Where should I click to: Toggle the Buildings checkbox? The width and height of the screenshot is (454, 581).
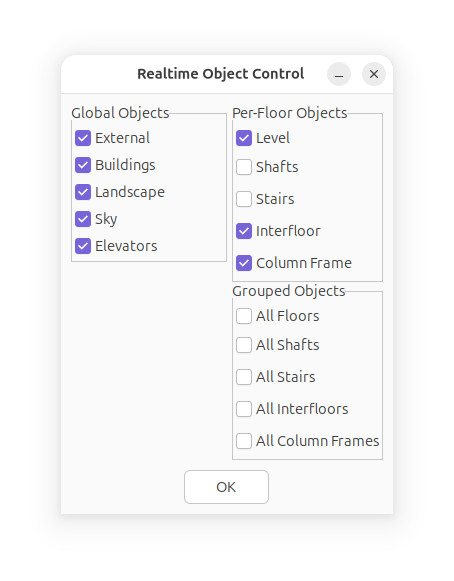click(83, 165)
